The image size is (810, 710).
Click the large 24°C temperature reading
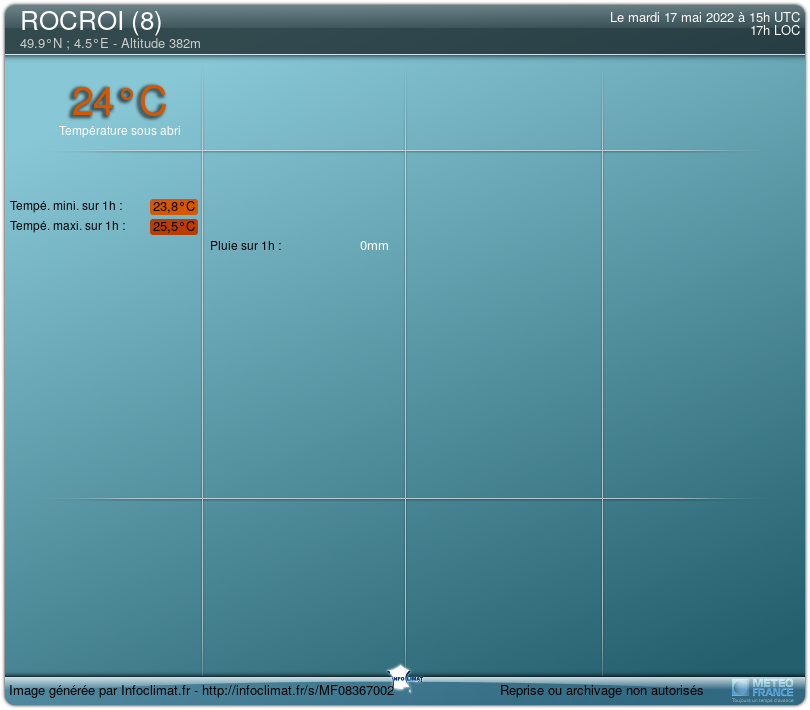point(118,102)
